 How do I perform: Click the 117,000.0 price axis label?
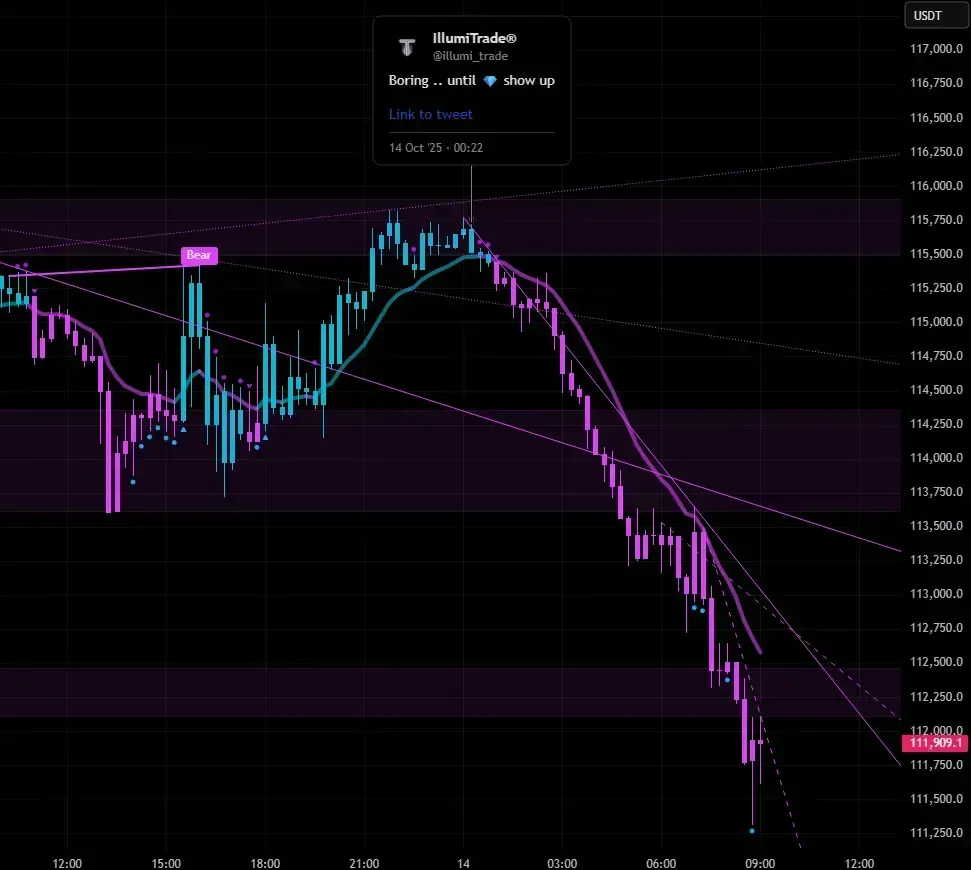click(936, 49)
